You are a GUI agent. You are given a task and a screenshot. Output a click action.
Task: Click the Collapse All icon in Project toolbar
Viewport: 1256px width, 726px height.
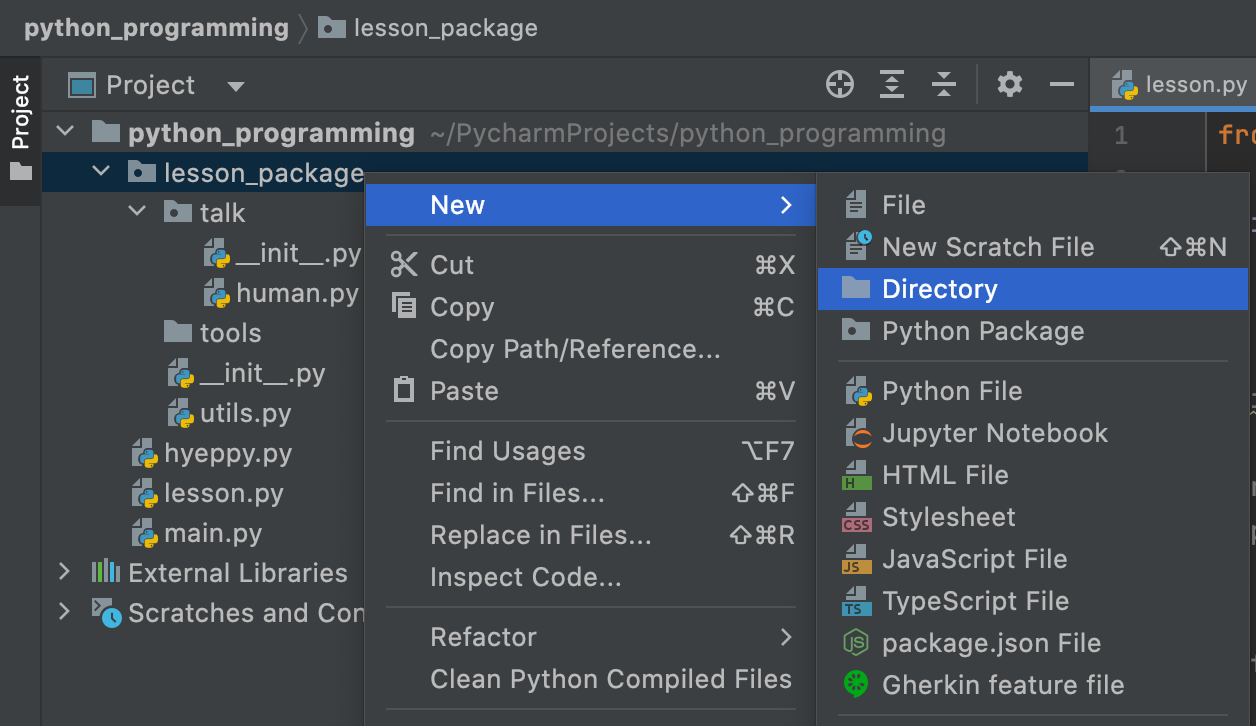pyautogui.click(x=943, y=85)
